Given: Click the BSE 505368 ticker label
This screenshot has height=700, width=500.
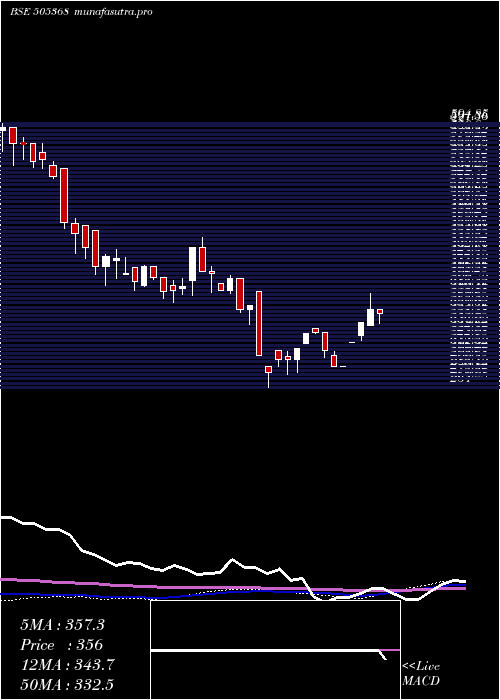Looking at the screenshot, I should [x=39, y=12].
